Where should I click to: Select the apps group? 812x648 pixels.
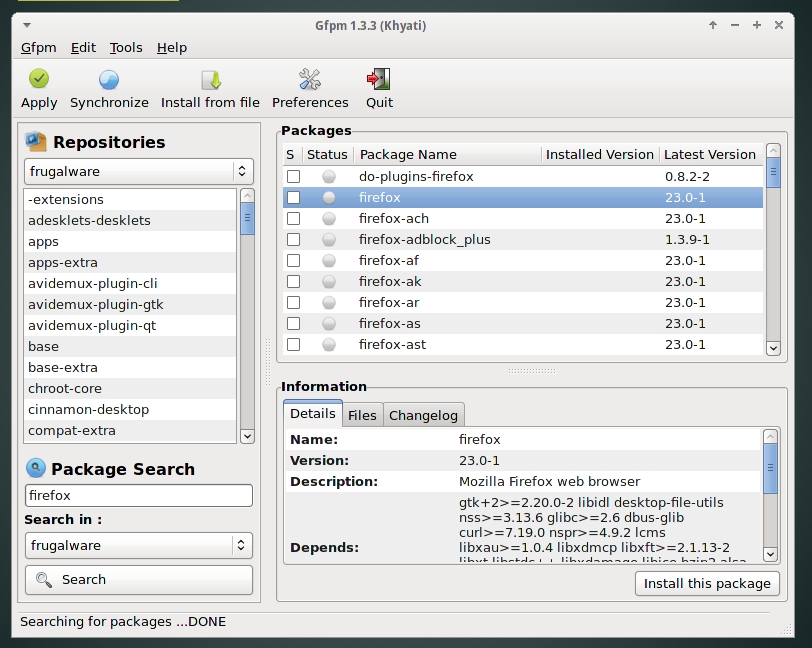pyautogui.click(x=130, y=241)
